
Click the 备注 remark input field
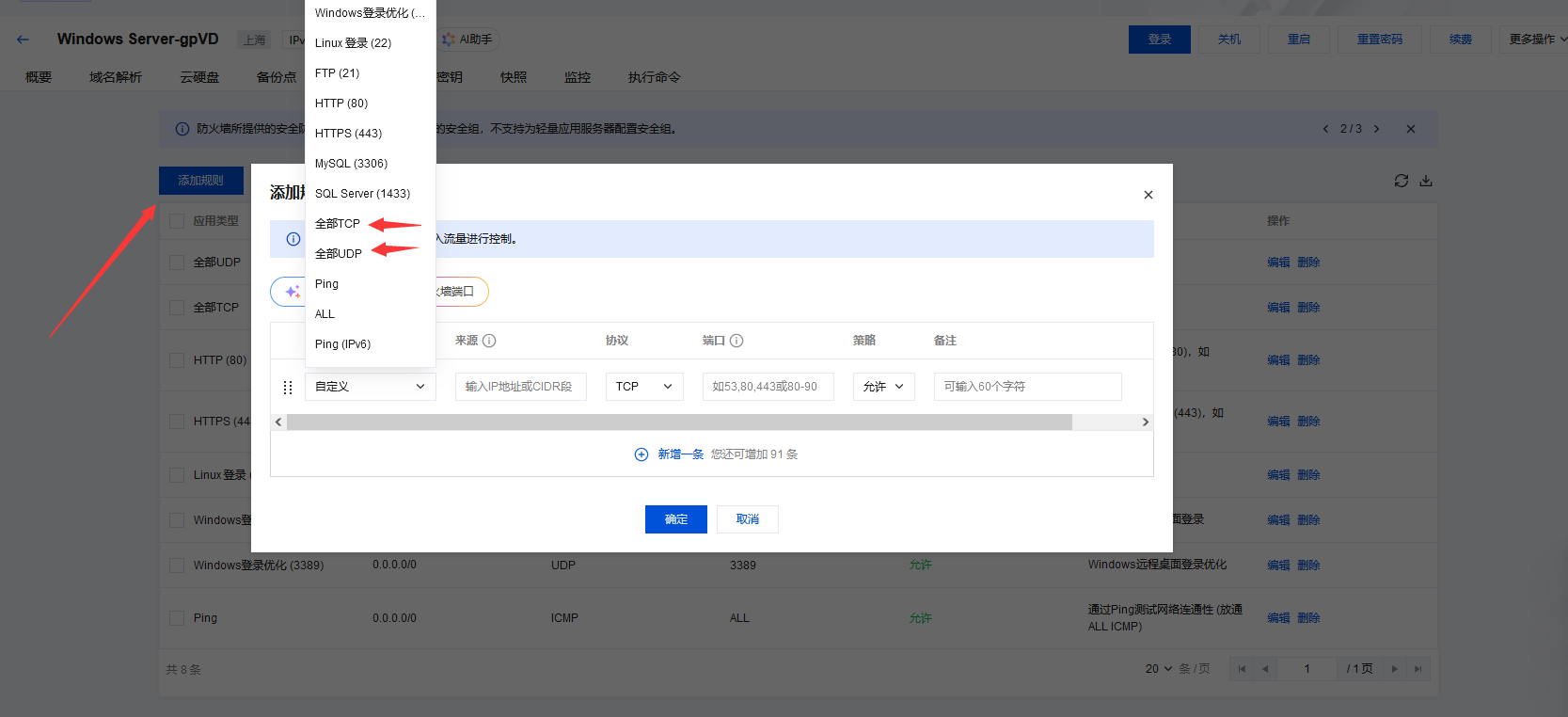pyautogui.click(x=1028, y=387)
